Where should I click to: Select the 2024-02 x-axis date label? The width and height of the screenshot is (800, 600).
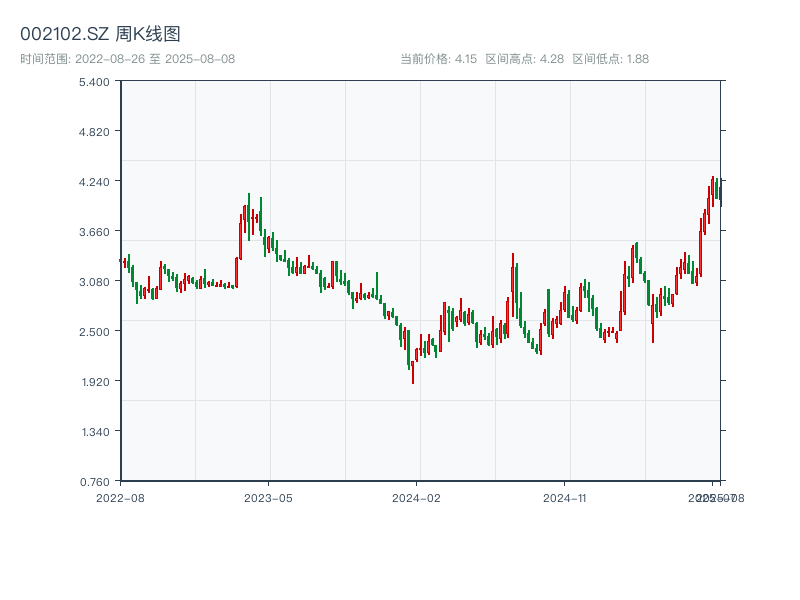point(418,497)
